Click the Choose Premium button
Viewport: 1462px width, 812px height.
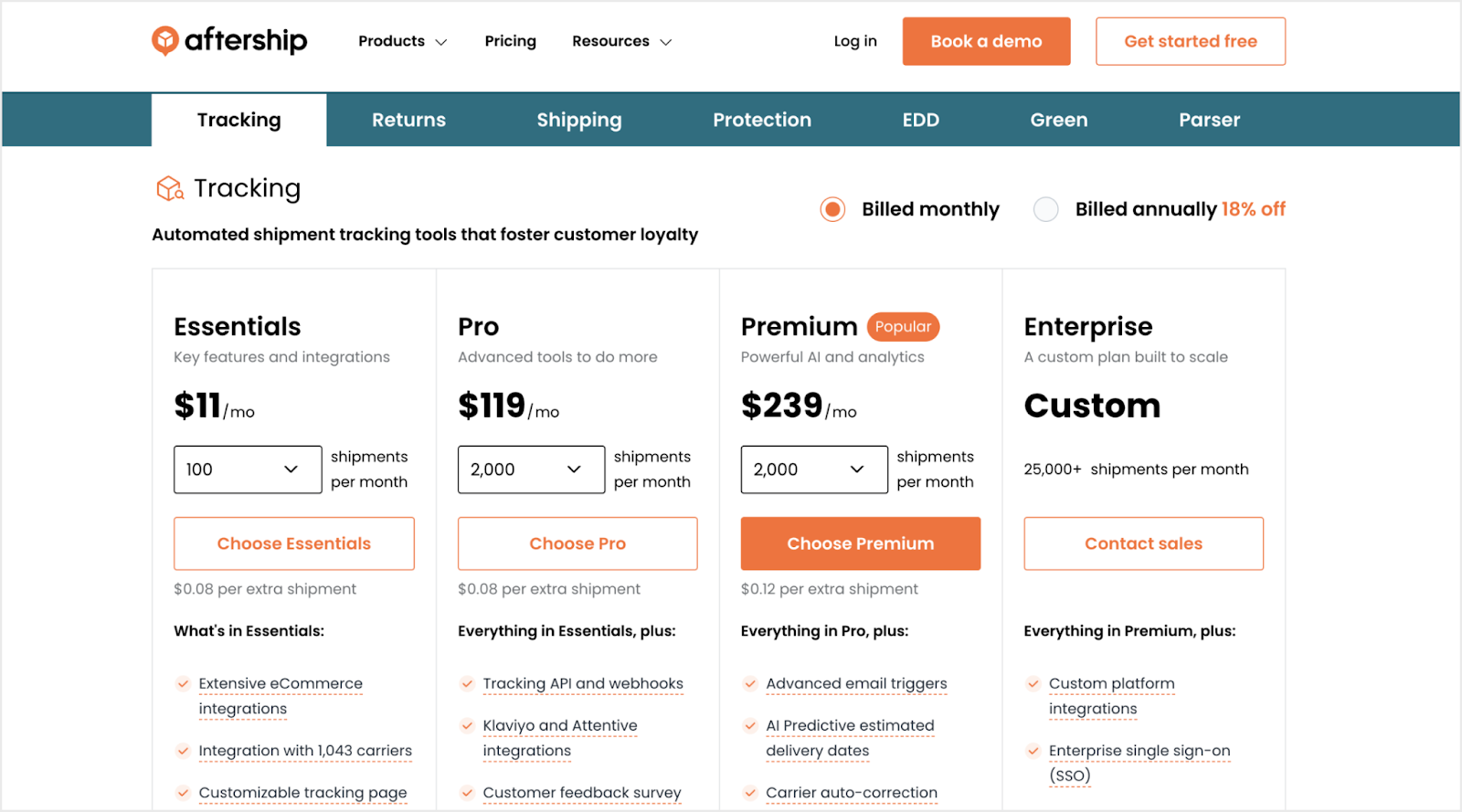click(861, 543)
